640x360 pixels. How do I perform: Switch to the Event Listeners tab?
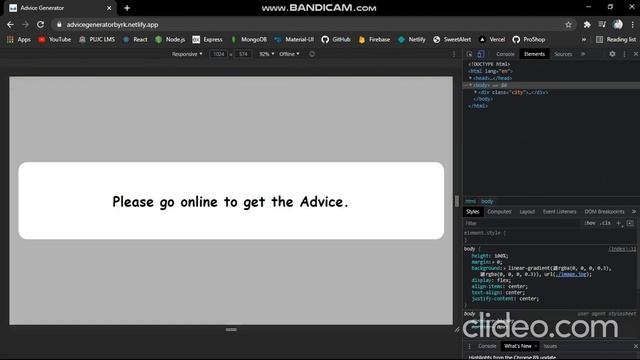tap(559, 211)
